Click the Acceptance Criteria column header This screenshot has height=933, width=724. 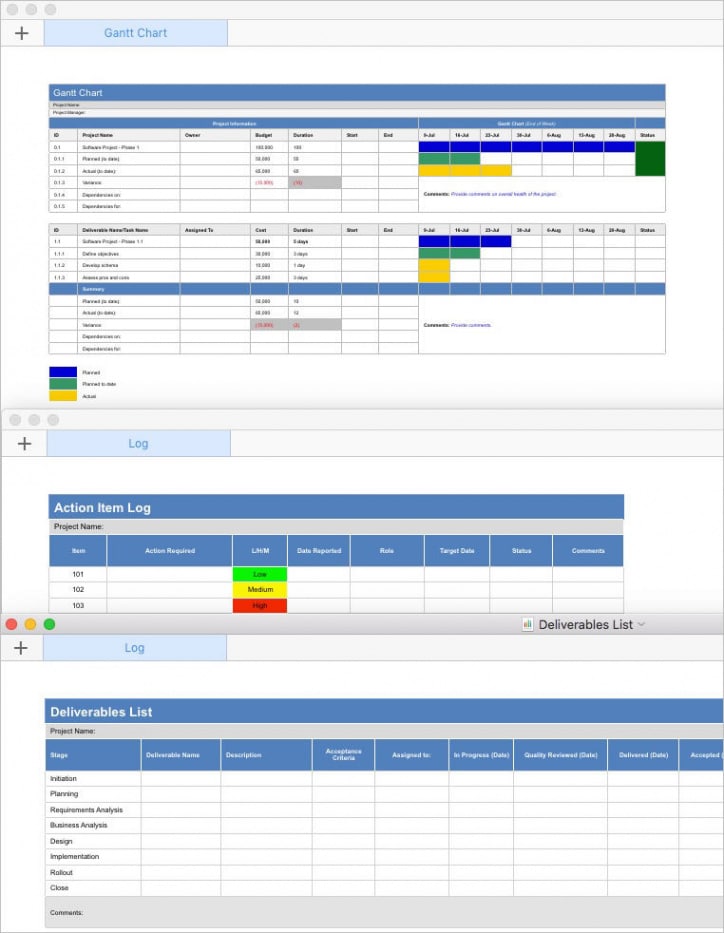click(x=343, y=755)
